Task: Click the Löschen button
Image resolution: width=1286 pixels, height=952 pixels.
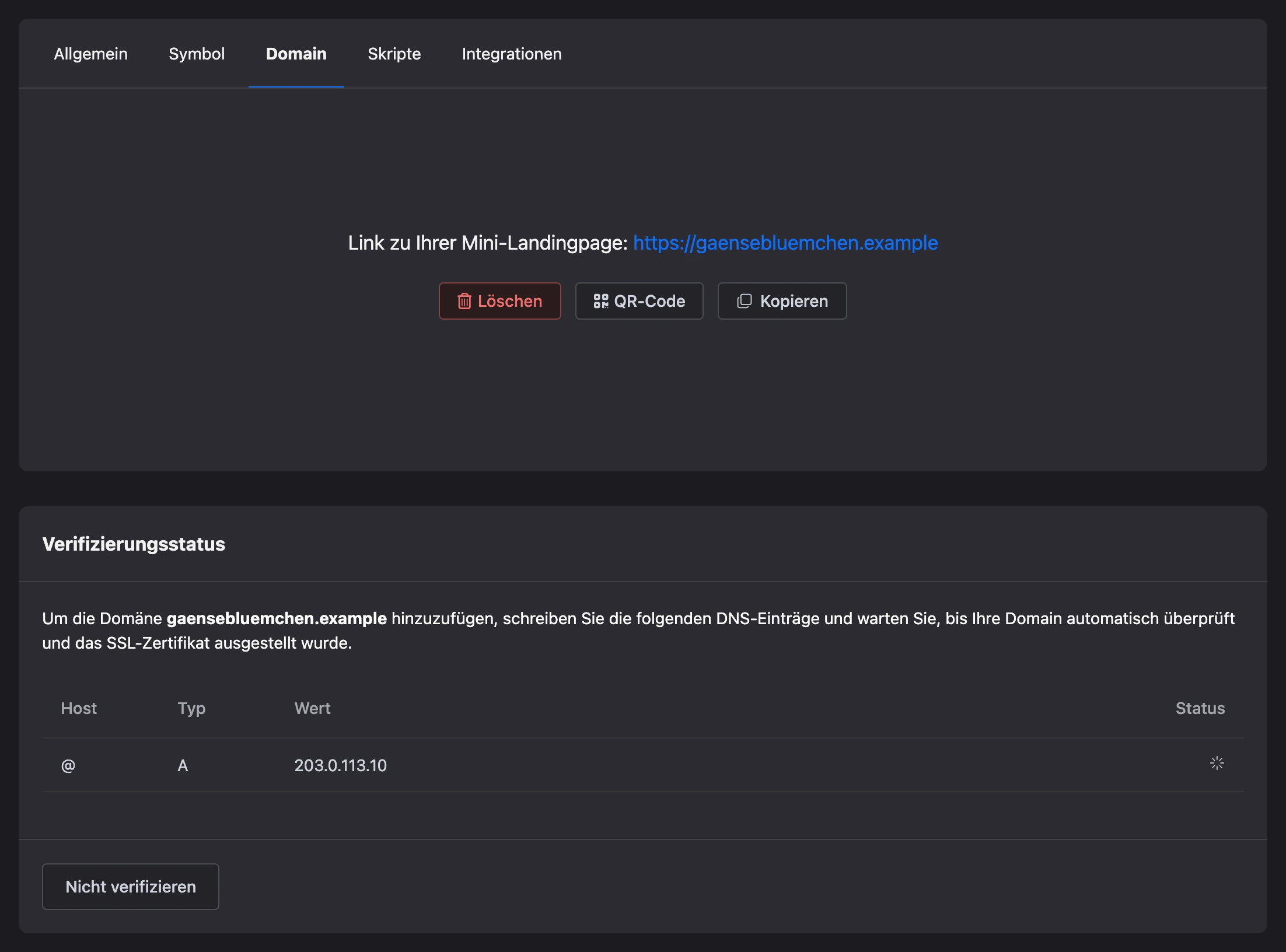Action: tap(500, 301)
